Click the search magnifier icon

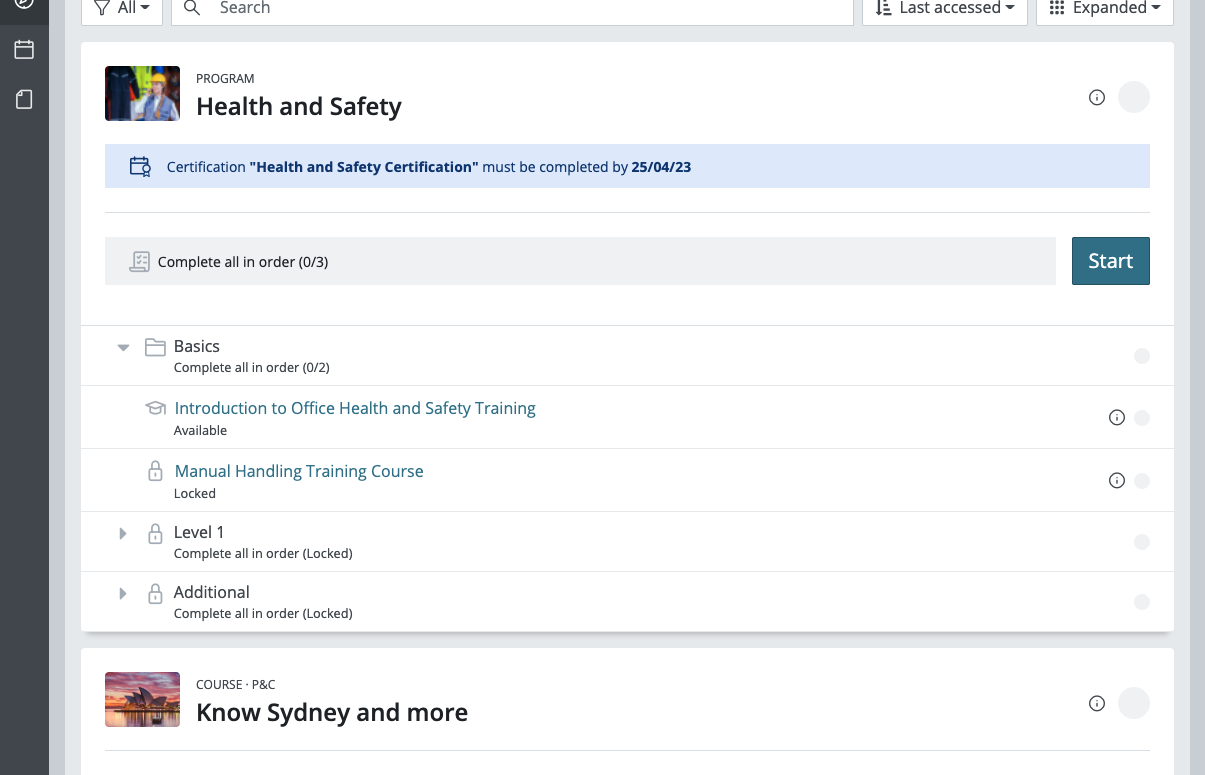pos(191,8)
